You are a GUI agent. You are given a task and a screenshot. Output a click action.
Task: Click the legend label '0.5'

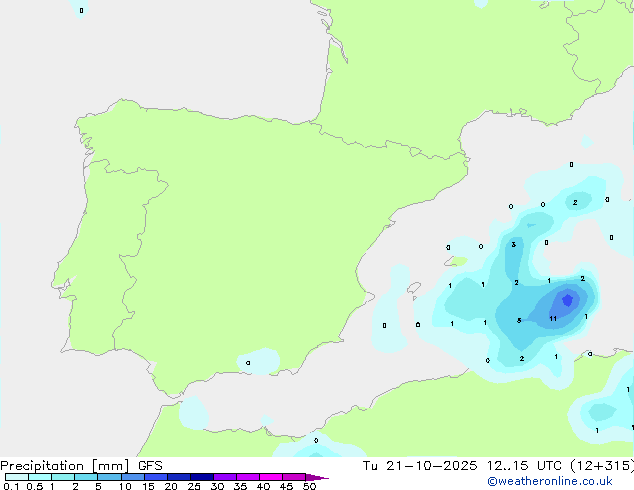[35, 486]
